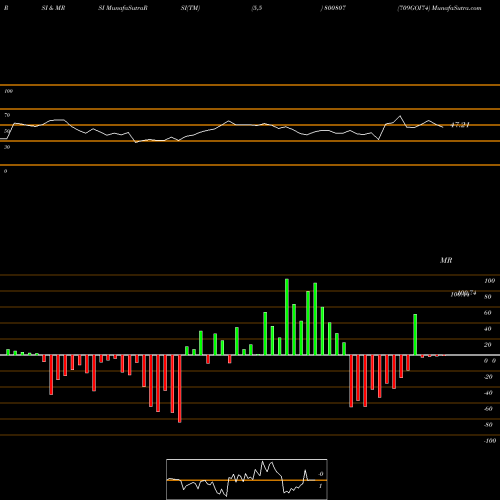Click the MR axis label 100
Viewport: 500px width, 500px height.
489,281
